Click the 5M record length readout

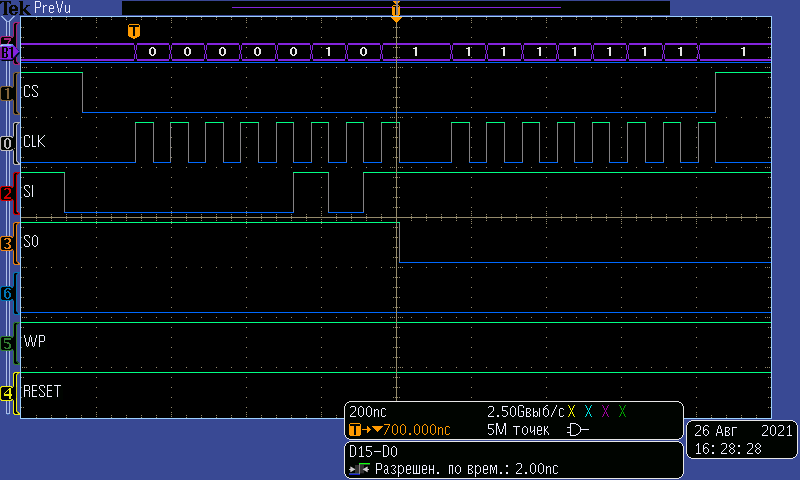pos(515,430)
